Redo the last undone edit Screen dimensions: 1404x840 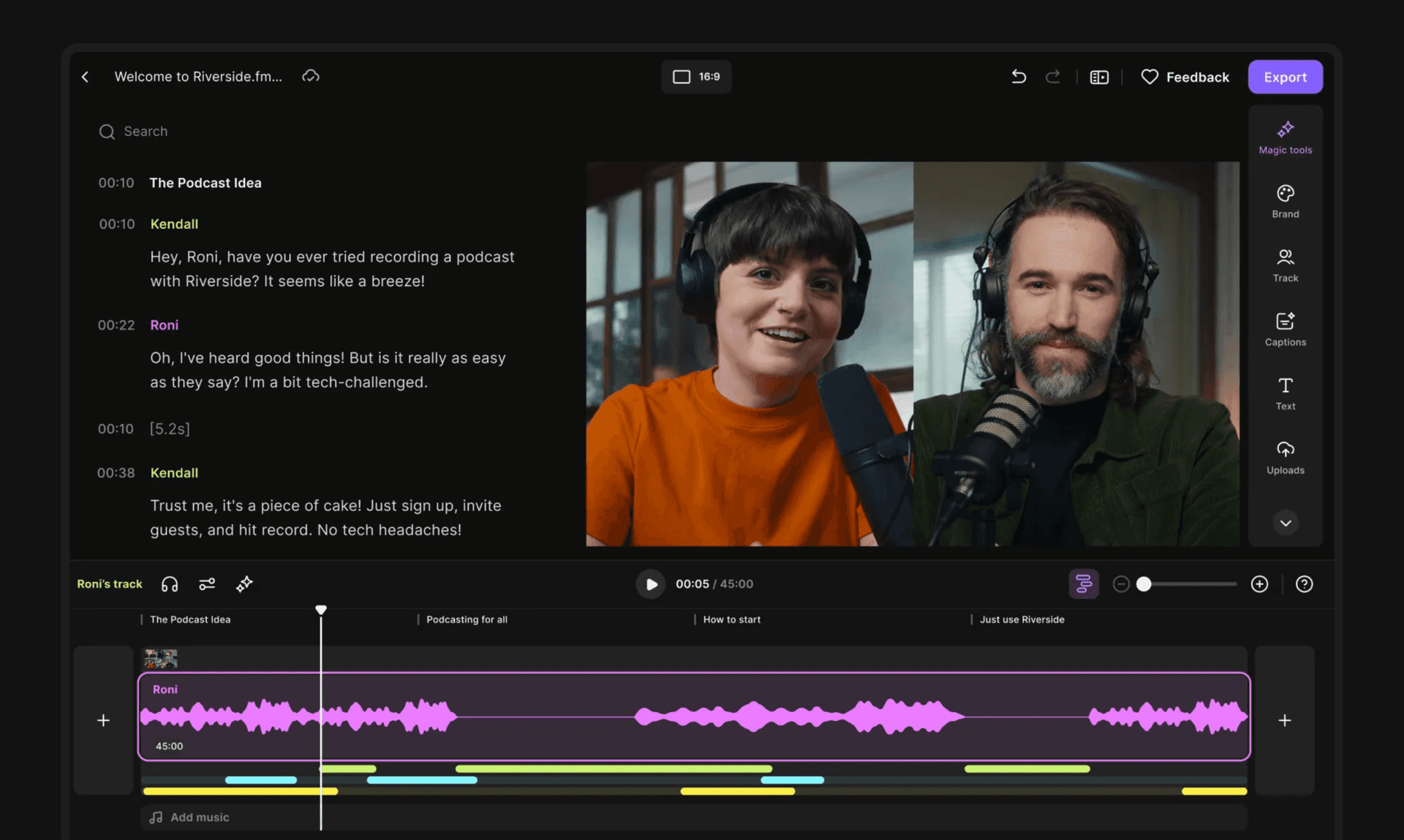[1053, 77]
